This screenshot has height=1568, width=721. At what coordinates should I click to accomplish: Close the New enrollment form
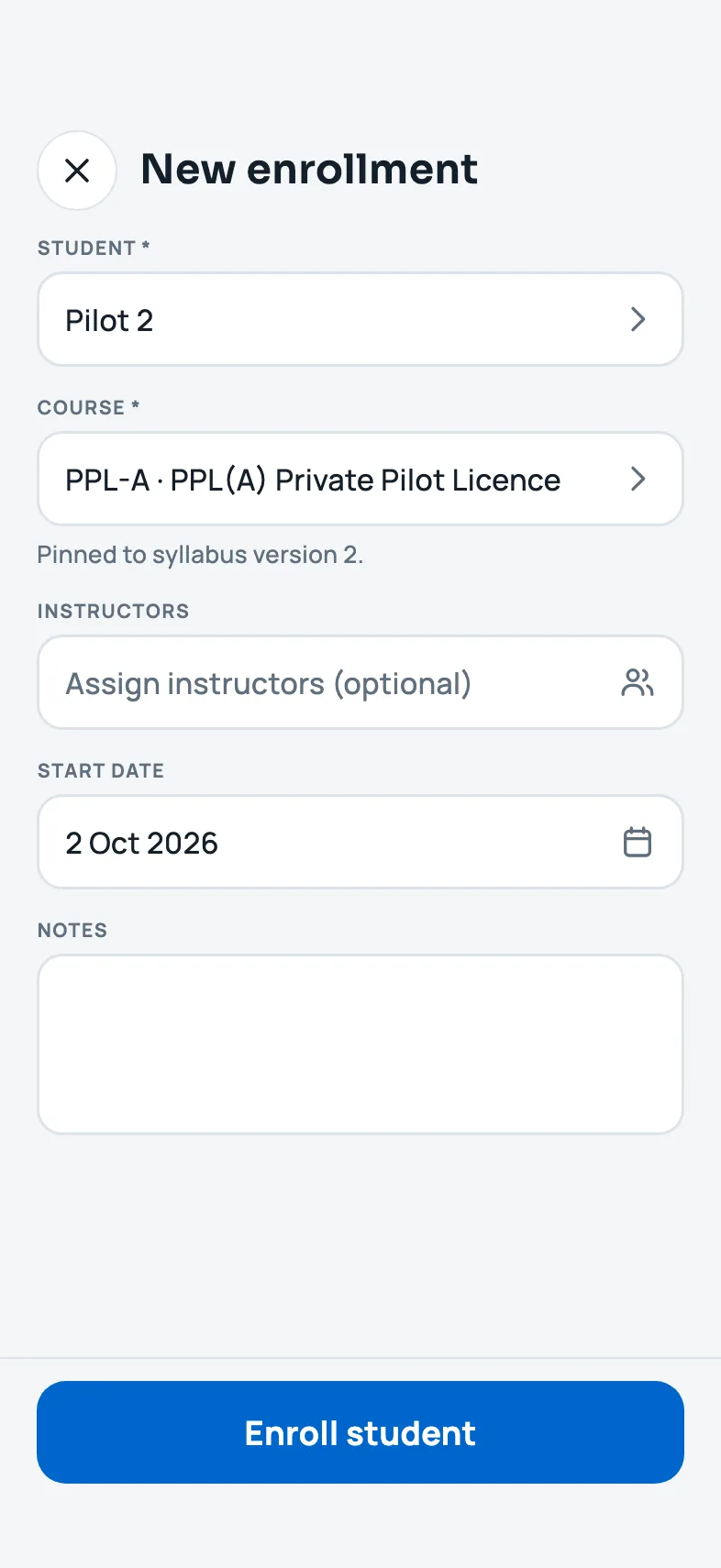coord(77,171)
